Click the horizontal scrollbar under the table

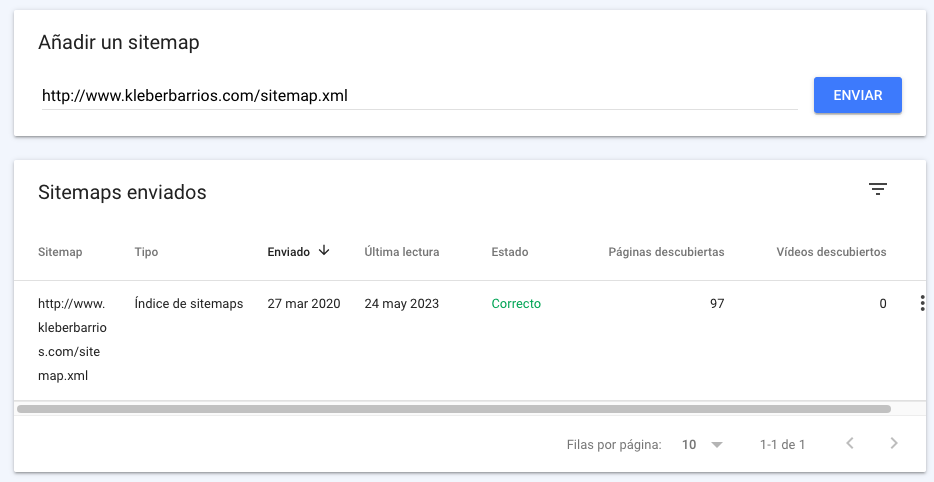pyautogui.click(x=453, y=408)
